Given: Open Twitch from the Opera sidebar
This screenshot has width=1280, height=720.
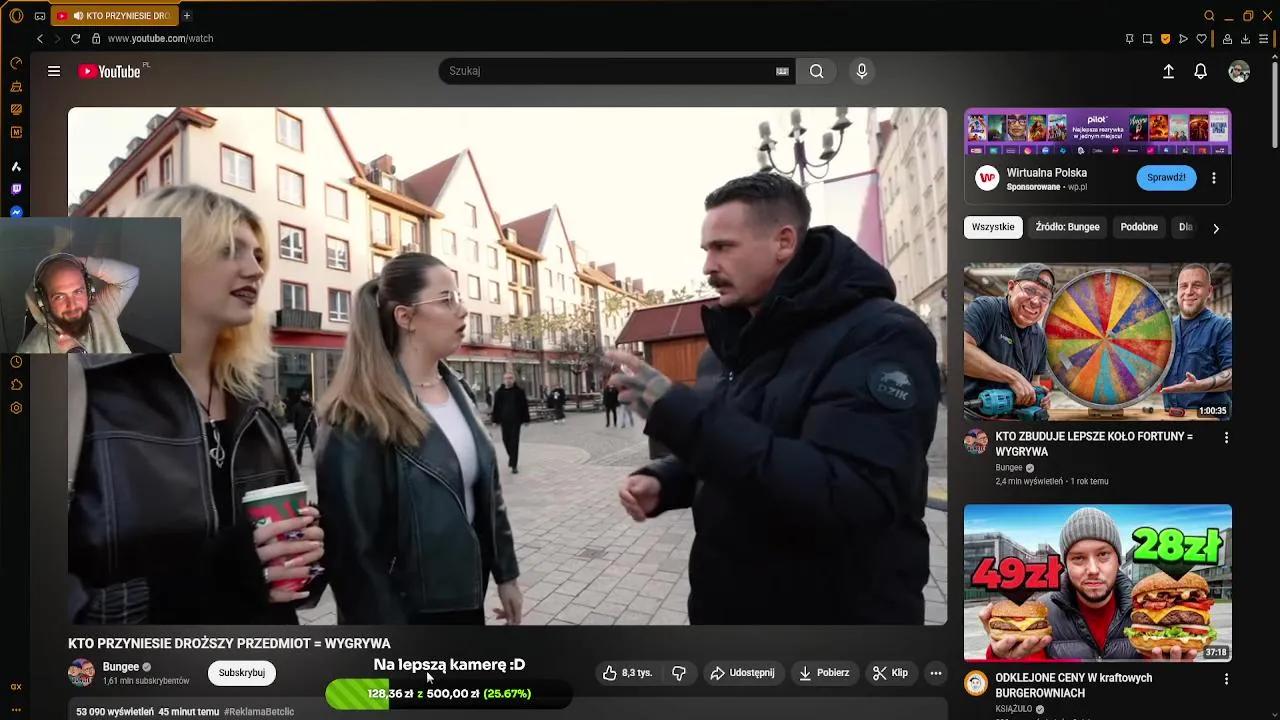Looking at the screenshot, I should (16, 189).
